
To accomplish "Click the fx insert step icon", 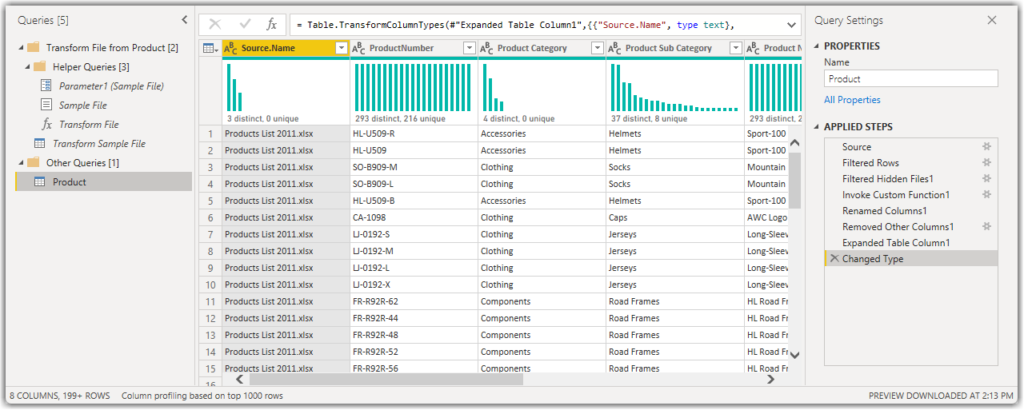I will pyautogui.click(x=272, y=25).
